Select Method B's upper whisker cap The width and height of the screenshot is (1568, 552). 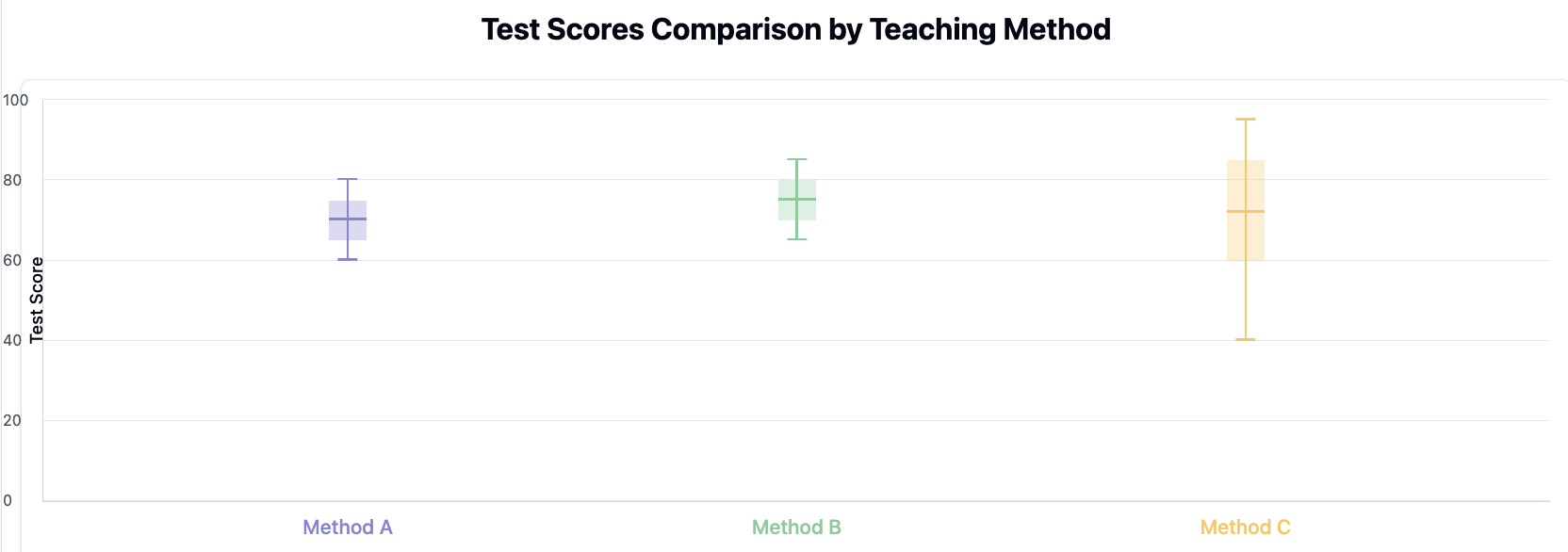pyautogui.click(x=797, y=159)
